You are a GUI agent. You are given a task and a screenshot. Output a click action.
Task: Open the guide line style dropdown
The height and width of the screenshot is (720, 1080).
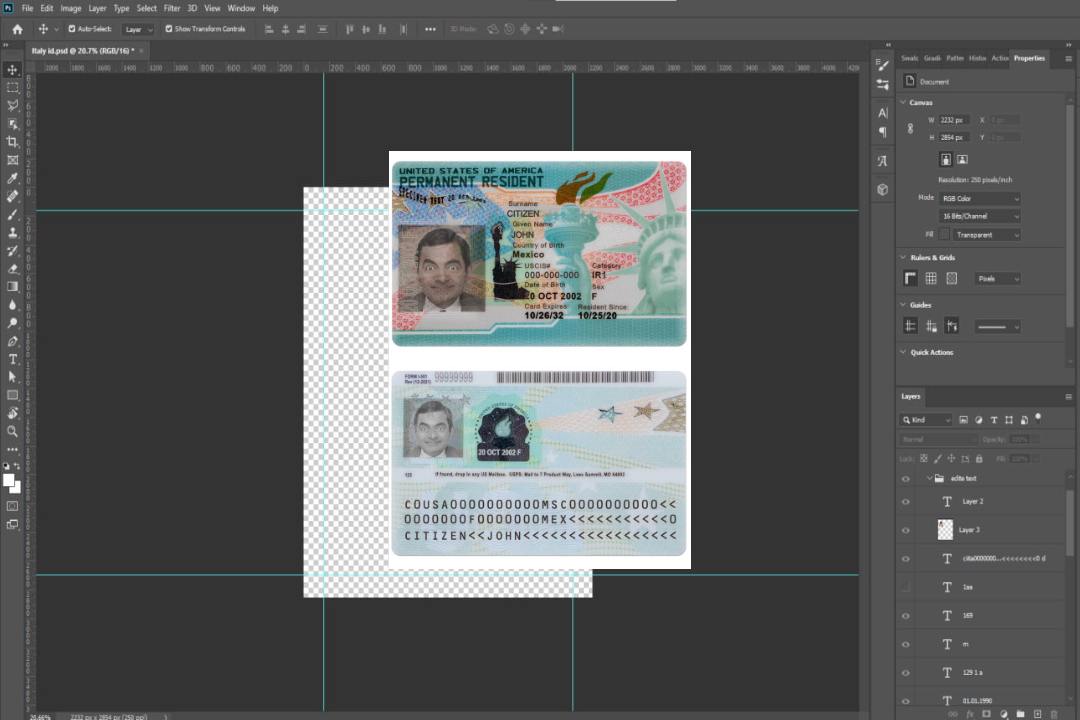[998, 327]
